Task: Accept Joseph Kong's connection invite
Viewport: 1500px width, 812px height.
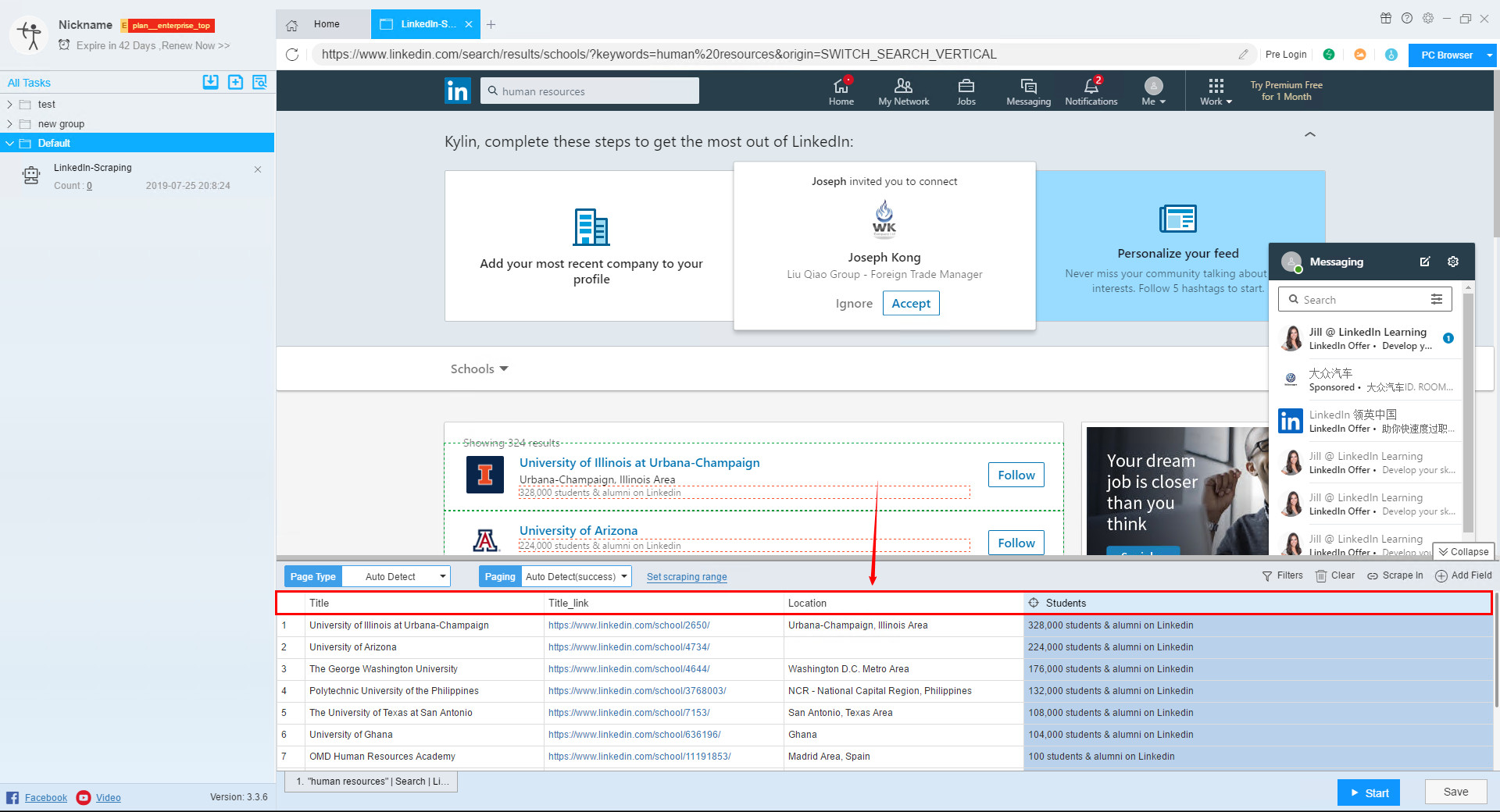Action: (x=911, y=303)
